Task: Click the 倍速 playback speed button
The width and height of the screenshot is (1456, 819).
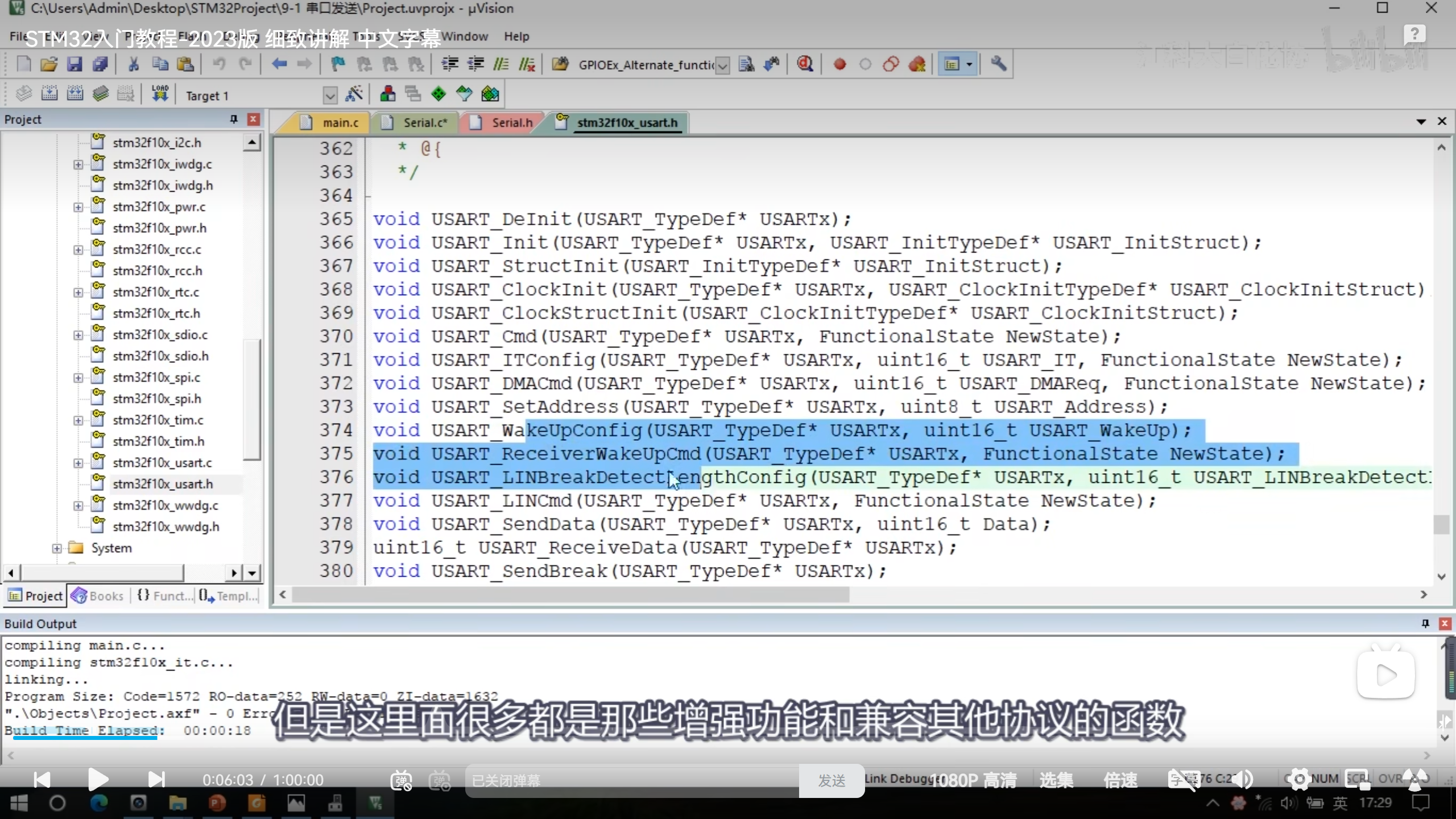Action: pyautogui.click(x=1120, y=780)
